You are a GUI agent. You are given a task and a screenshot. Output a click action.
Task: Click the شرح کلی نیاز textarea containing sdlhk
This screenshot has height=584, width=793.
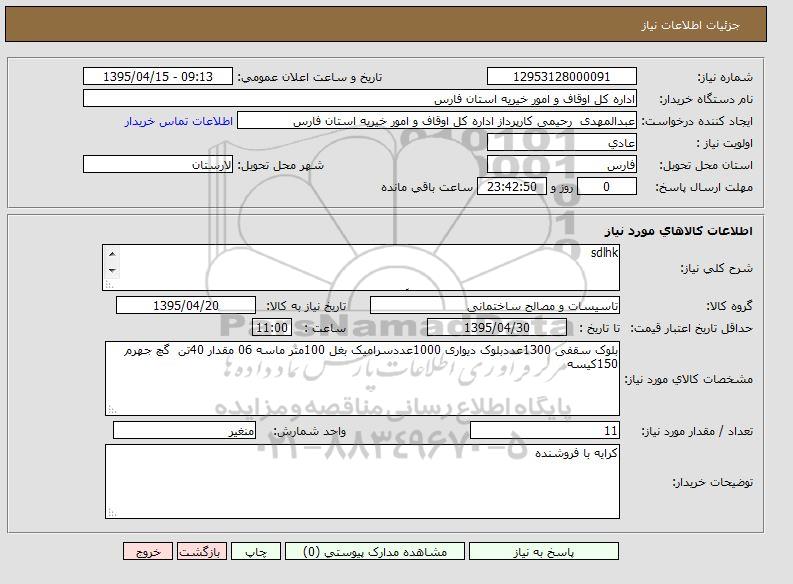pyautogui.click(x=361, y=267)
